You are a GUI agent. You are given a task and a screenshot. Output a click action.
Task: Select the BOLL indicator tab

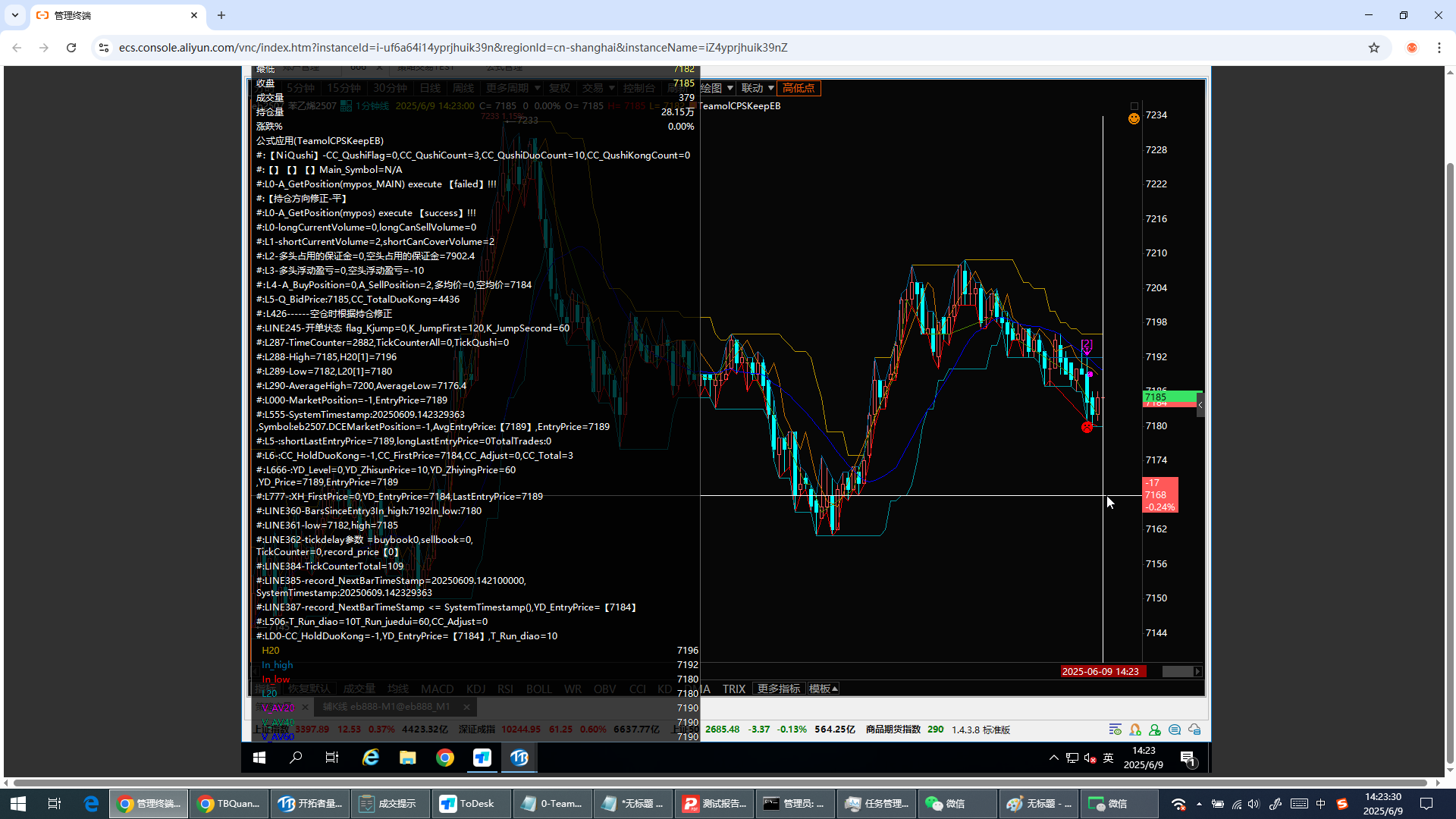coord(539,689)
